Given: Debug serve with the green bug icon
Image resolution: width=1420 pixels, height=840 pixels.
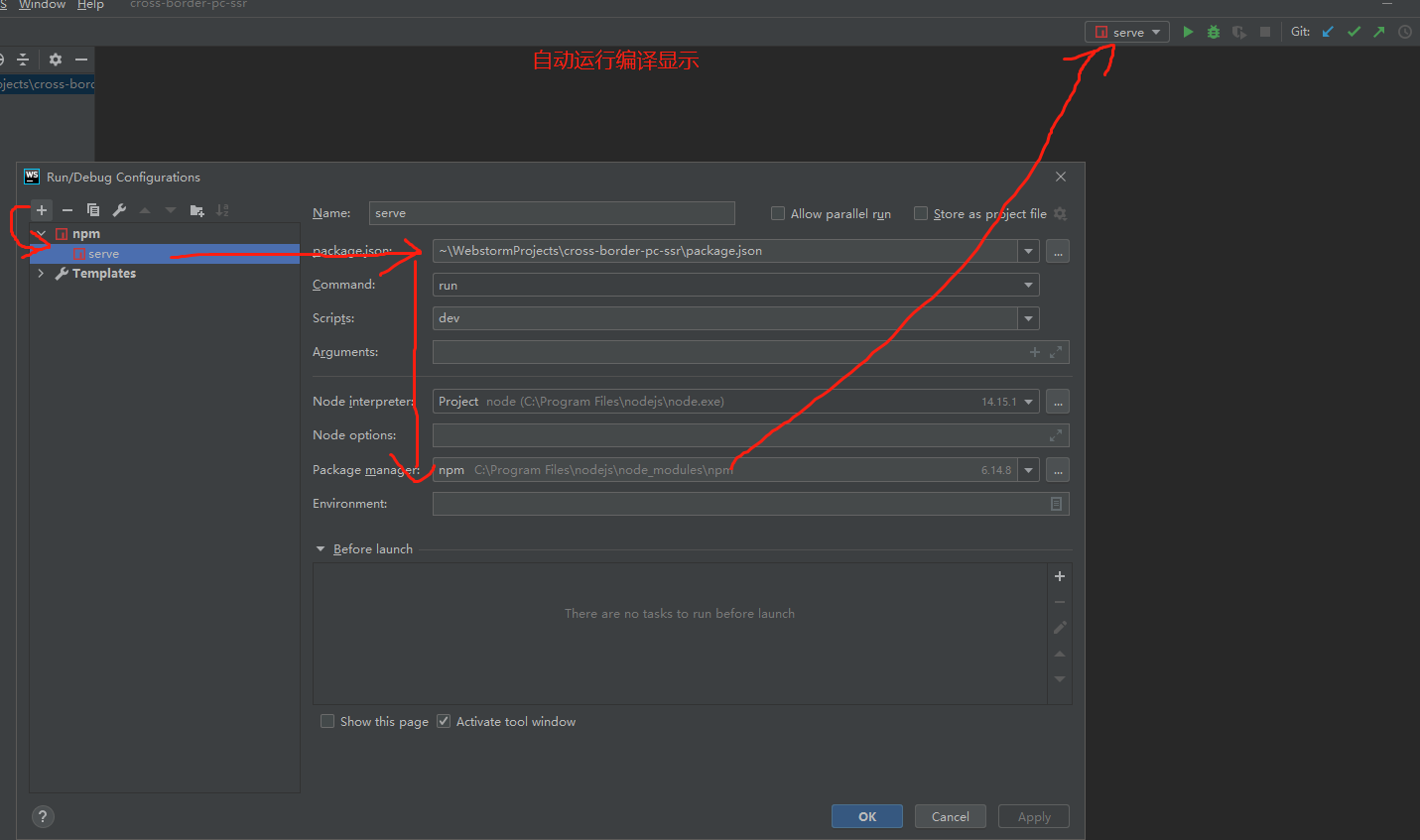Looking at the screenshot, I should 1214,32.
